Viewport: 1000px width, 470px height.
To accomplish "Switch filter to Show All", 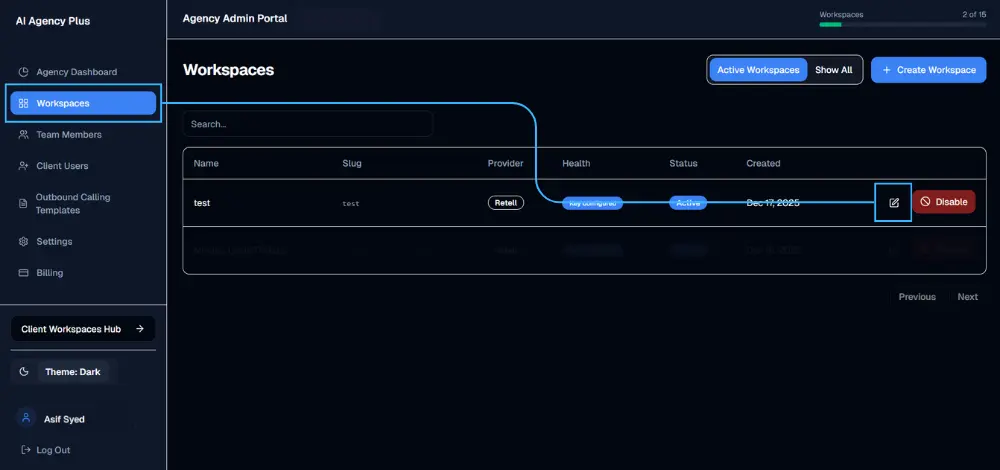I will [x=834, y=70].
